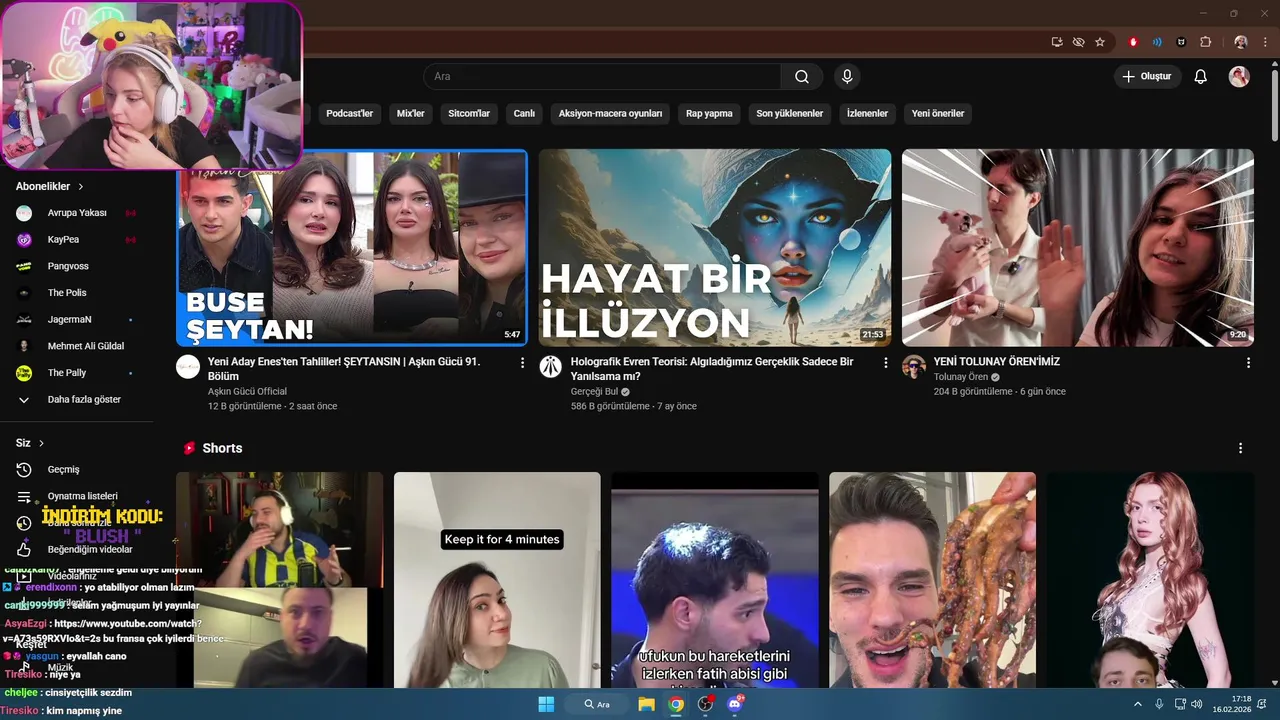The height and width of the screenshot is (720, 1280).
Task: Open the Tolunay Ören dog video thumbnail
Action: tap(1078, 248)
